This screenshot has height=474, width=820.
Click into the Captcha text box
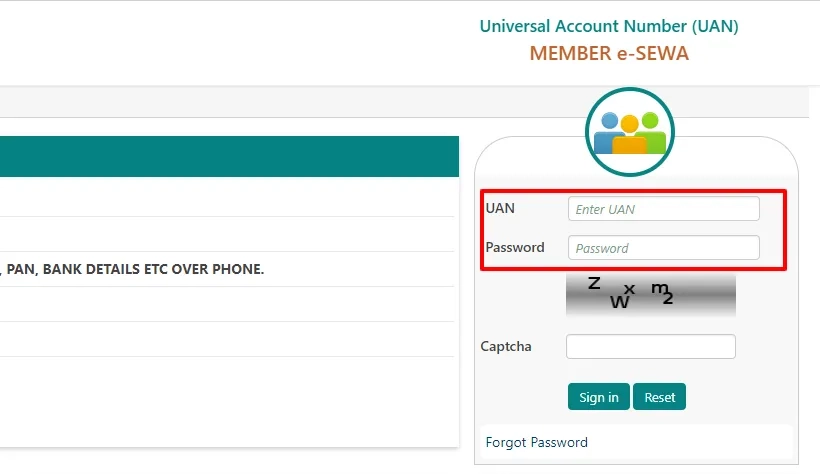click(650, 346)
